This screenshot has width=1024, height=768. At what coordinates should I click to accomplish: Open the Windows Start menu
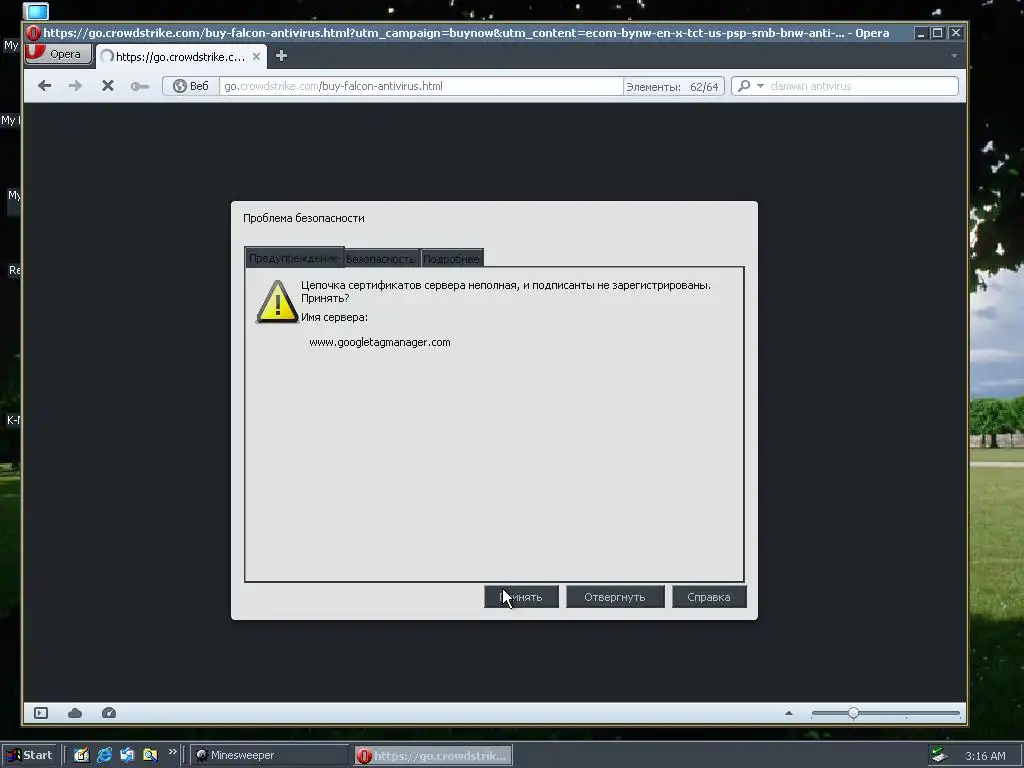click(30, 755)
